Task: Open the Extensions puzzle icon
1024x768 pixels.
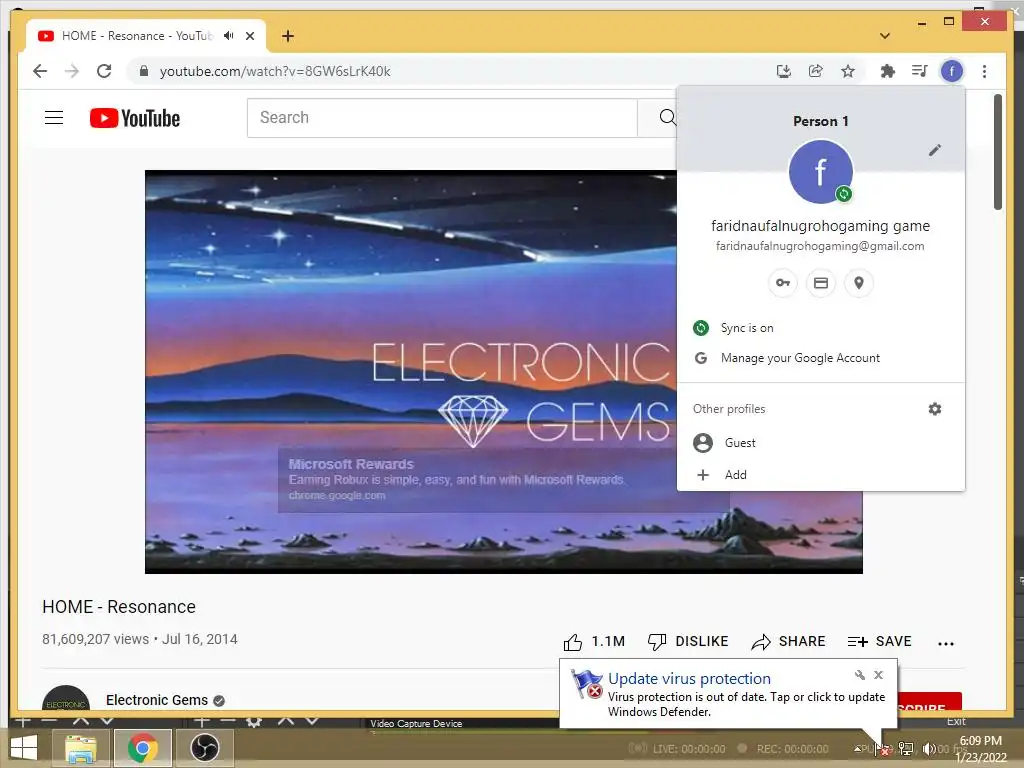Action: point(888,71)
